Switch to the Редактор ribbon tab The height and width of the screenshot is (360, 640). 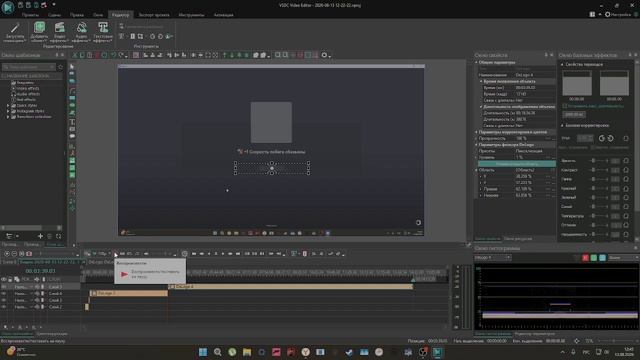120,15
